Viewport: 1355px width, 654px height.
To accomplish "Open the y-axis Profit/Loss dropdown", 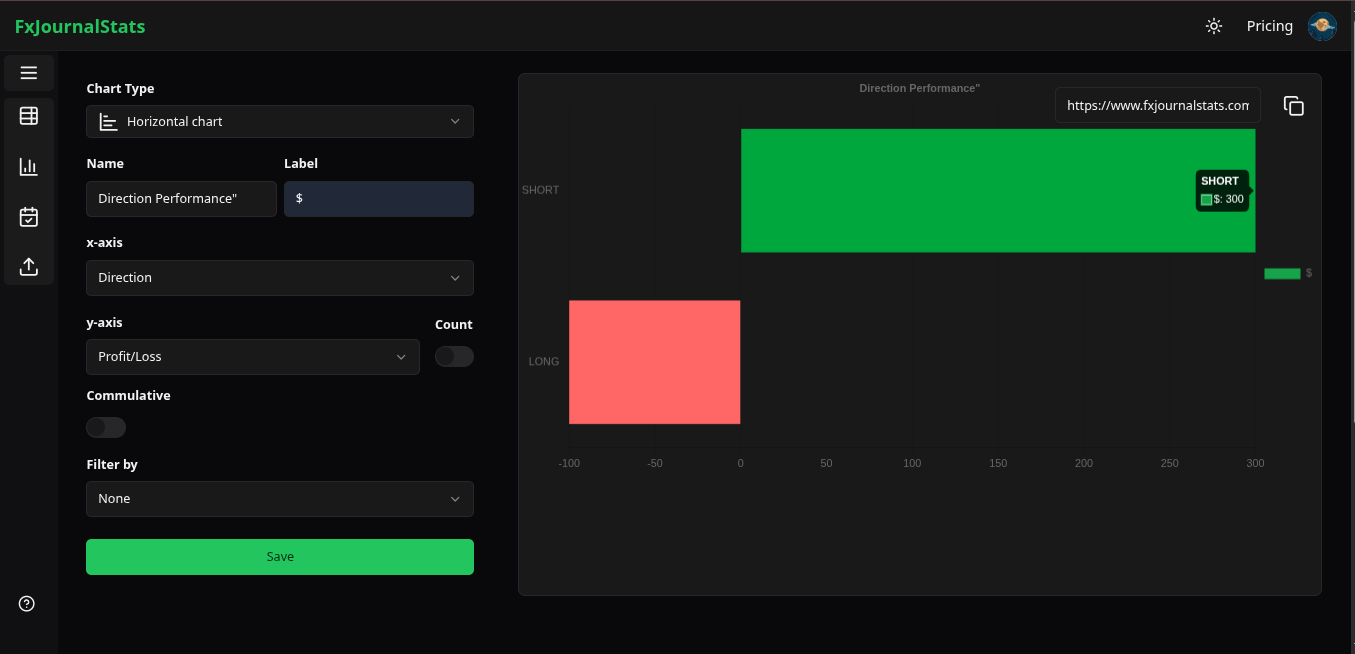I will coord(253,357).
